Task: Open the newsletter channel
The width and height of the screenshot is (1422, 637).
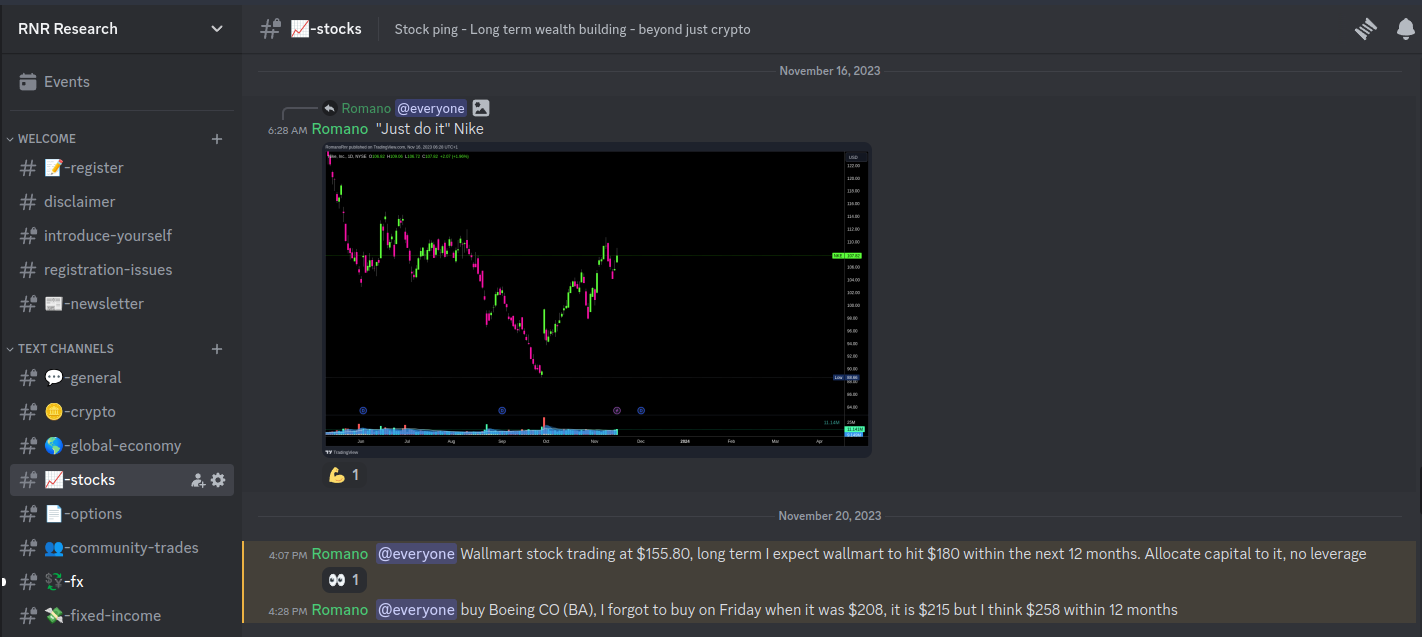Action: (x=121, y=304)
